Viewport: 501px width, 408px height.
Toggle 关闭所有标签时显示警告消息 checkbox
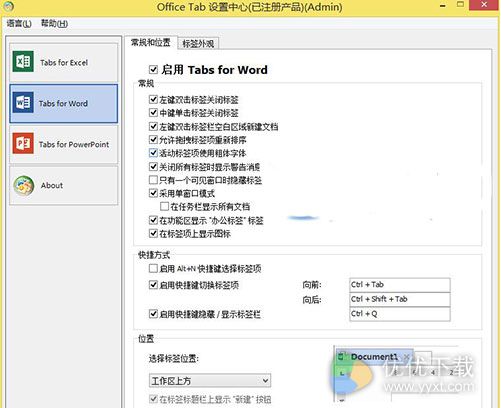coord(153,166)
